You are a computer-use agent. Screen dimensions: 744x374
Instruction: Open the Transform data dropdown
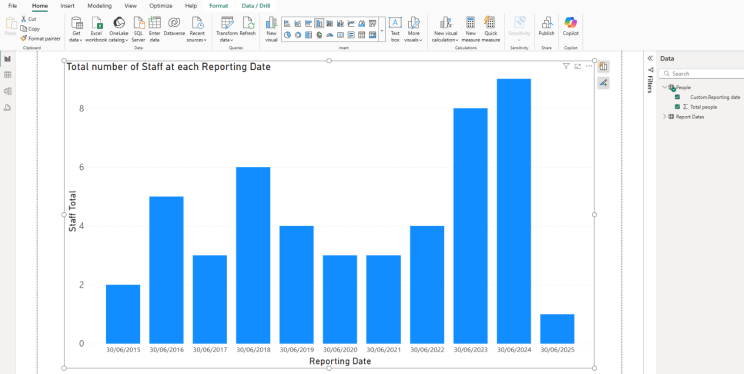click(227, 29)
